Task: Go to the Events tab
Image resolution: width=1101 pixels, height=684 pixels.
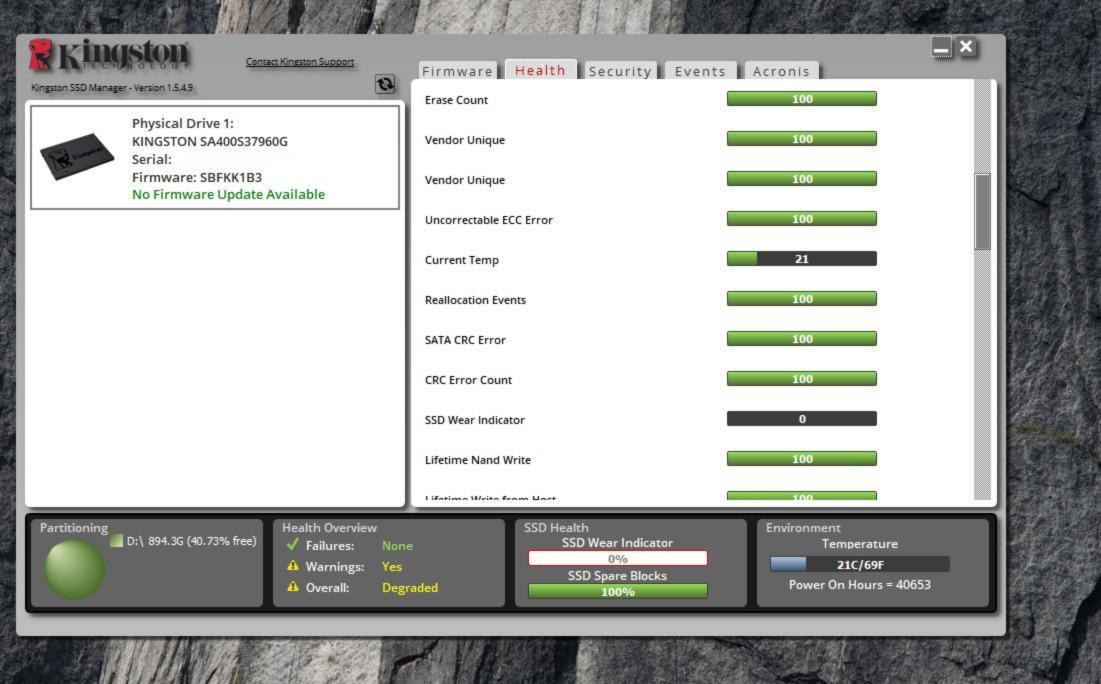Action: point(700,71)
